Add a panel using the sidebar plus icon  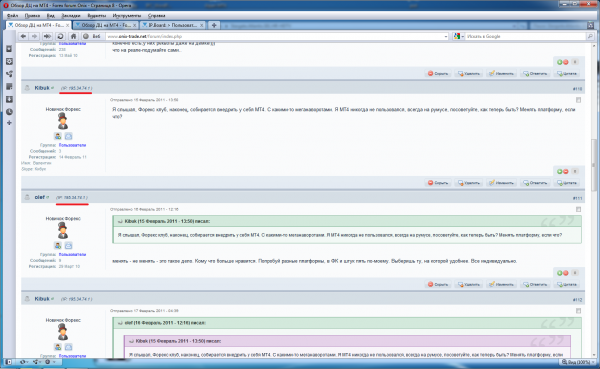click(9, 123)
